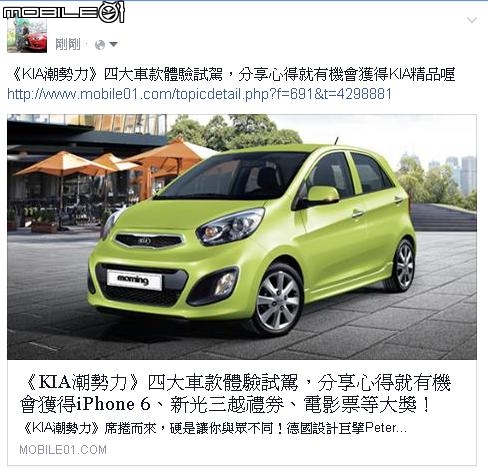
Task: Click the round fog light on bumper
Action: [x=225, y=284]
